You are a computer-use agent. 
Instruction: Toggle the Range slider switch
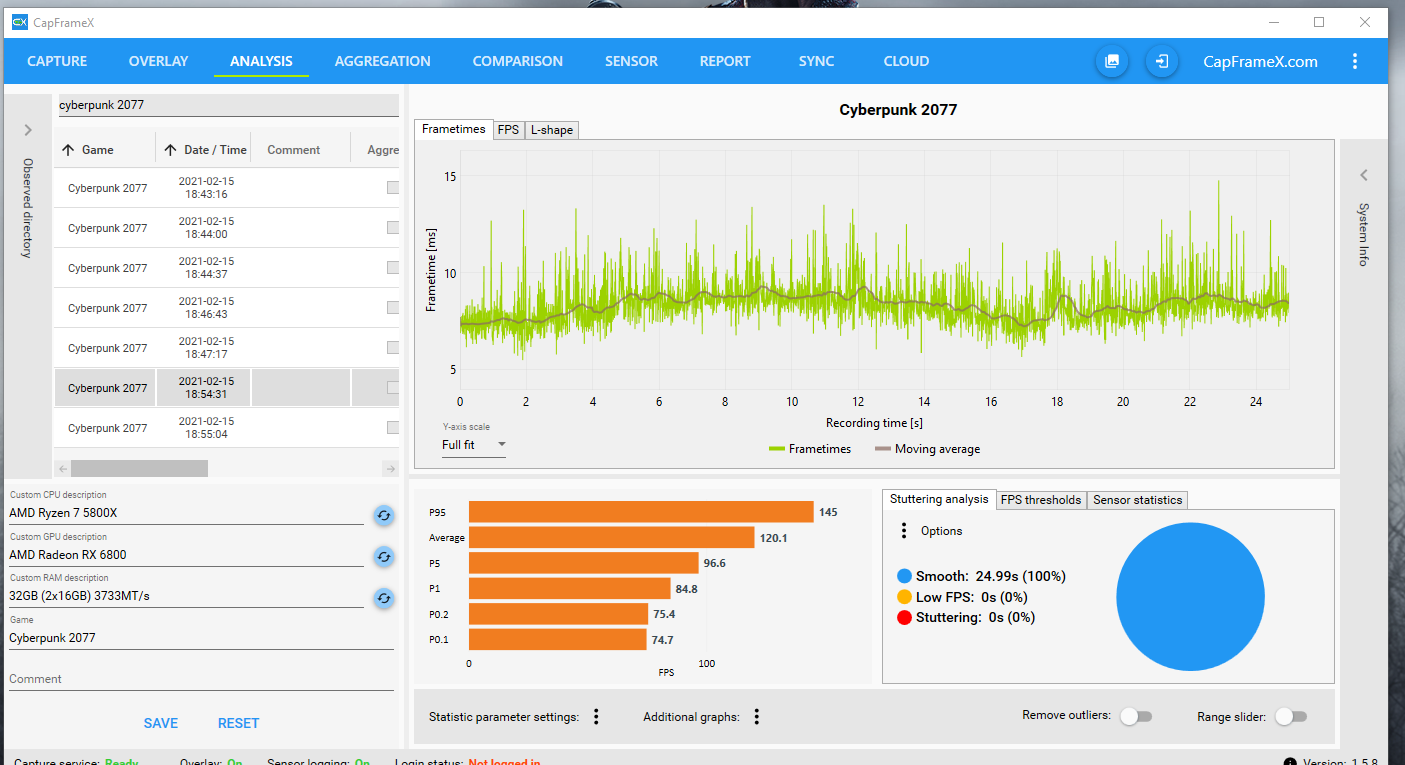(x=1291, y=716)
